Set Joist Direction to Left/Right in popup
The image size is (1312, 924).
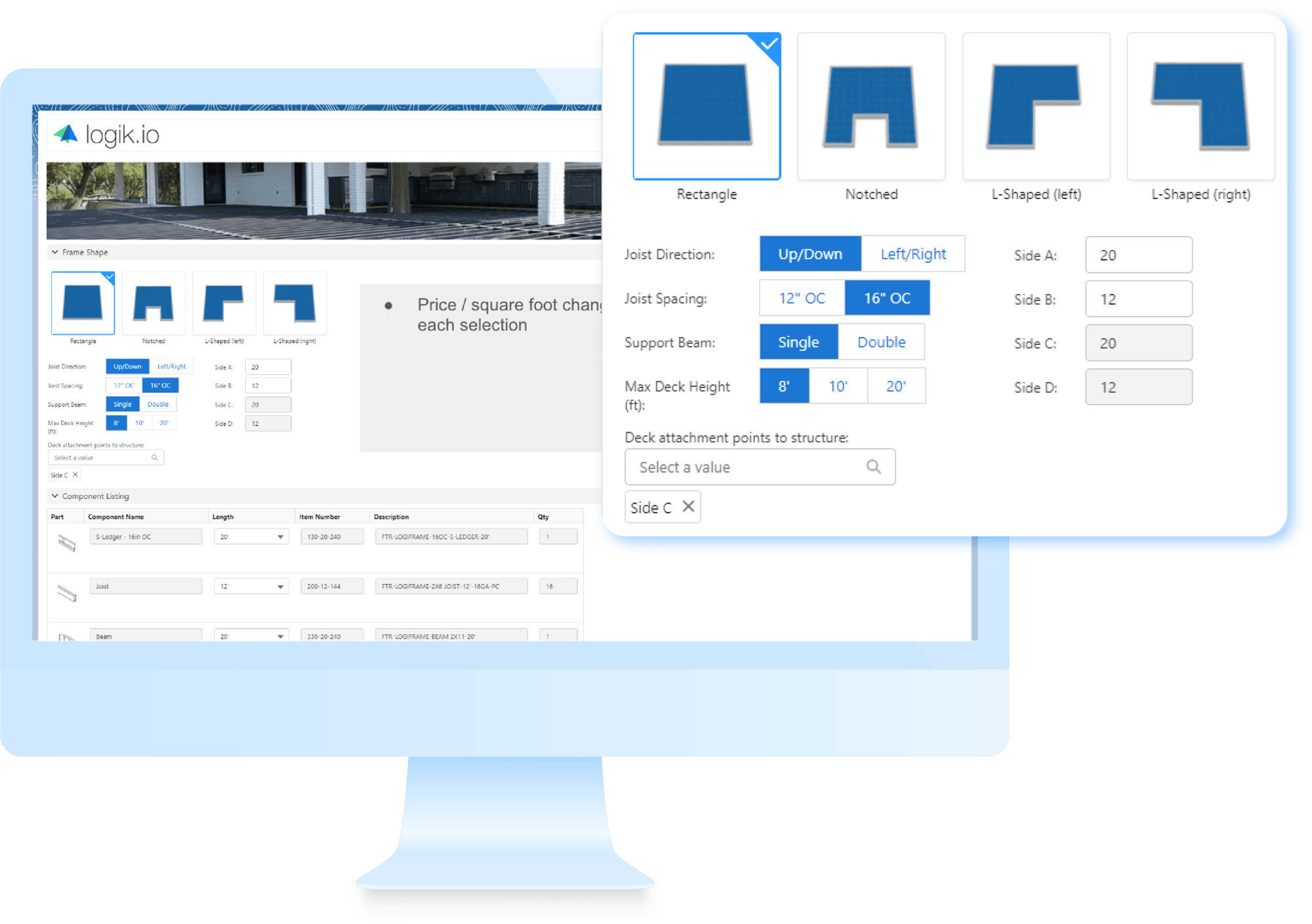click(913, 254)
